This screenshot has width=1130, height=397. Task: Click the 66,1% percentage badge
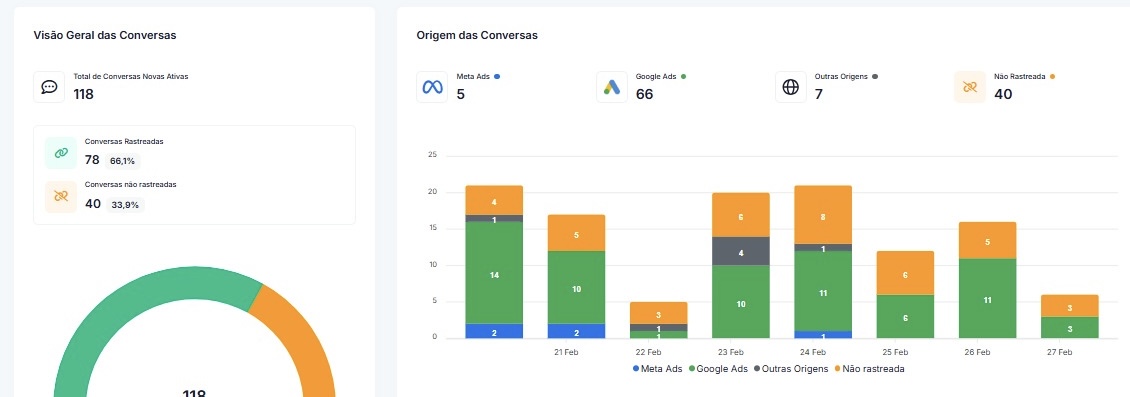tap(124, 161)
